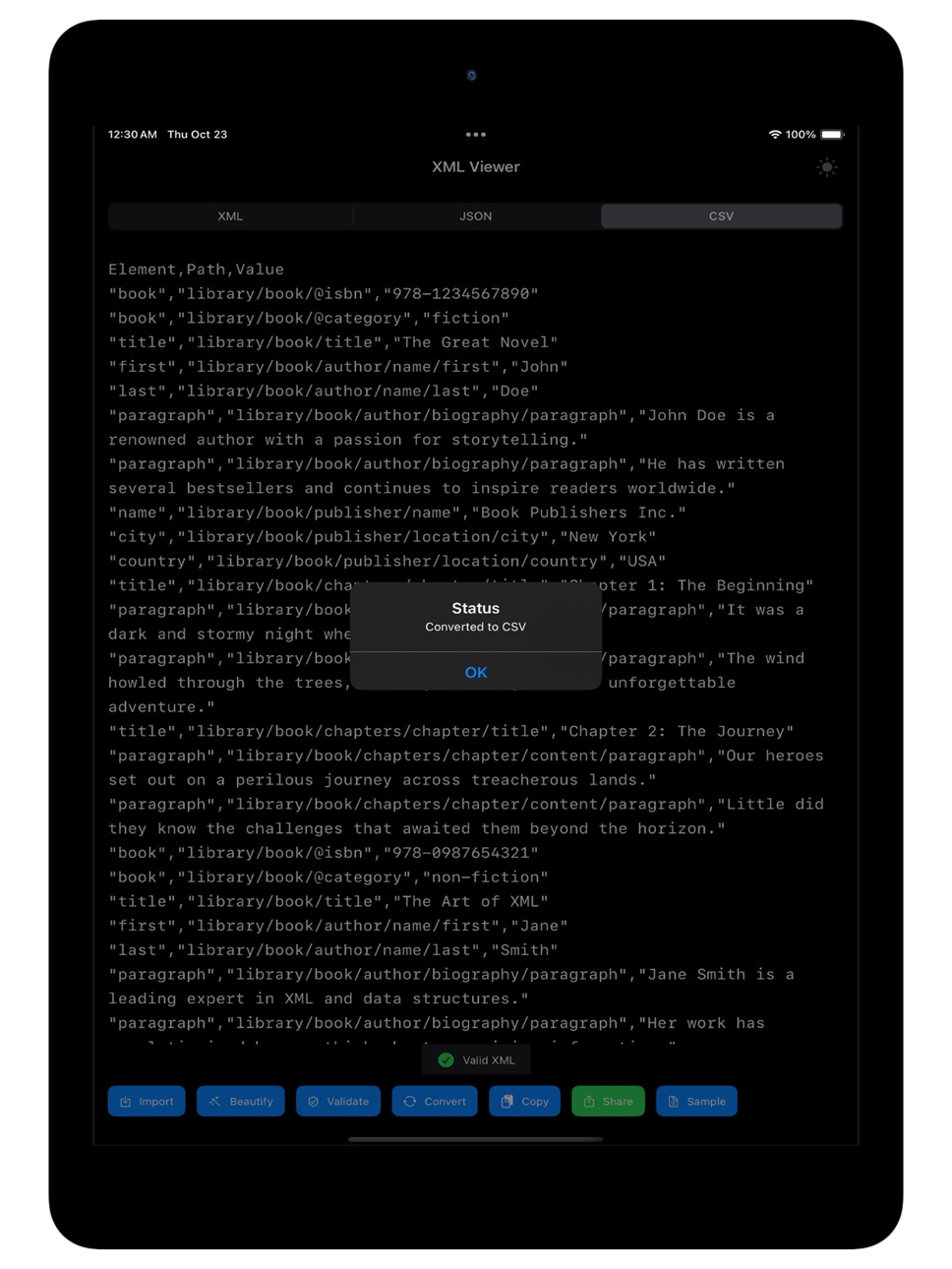Image resolution: width=952 pixels, height=1269 pixels.
Task: Dismiss the Status alert with OK
Action: tap(476, 672)
